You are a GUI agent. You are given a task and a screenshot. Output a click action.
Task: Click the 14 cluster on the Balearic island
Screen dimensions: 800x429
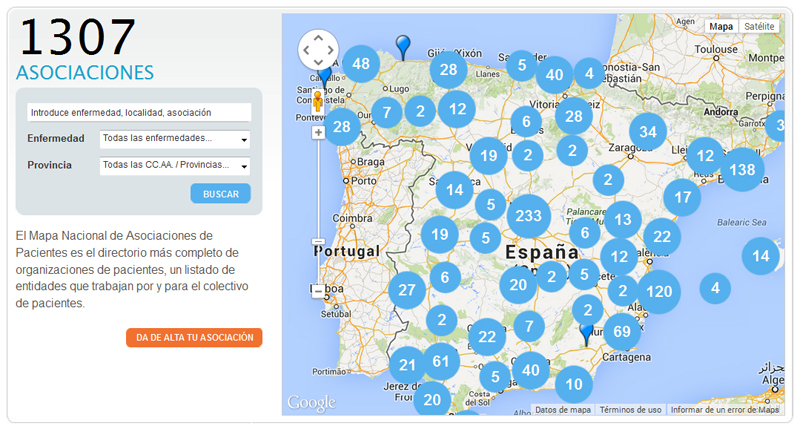pyautogui.click(x=761, y=256)
